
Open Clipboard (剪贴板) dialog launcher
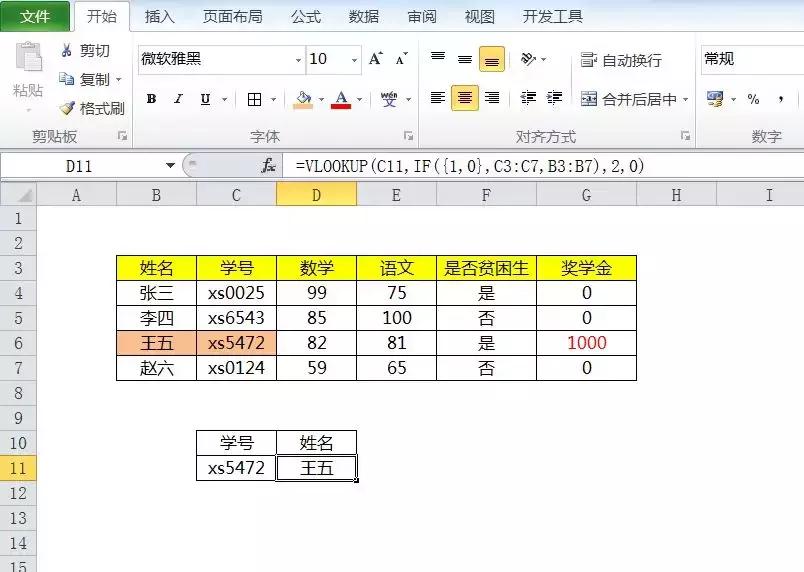(x=122, y=136)
